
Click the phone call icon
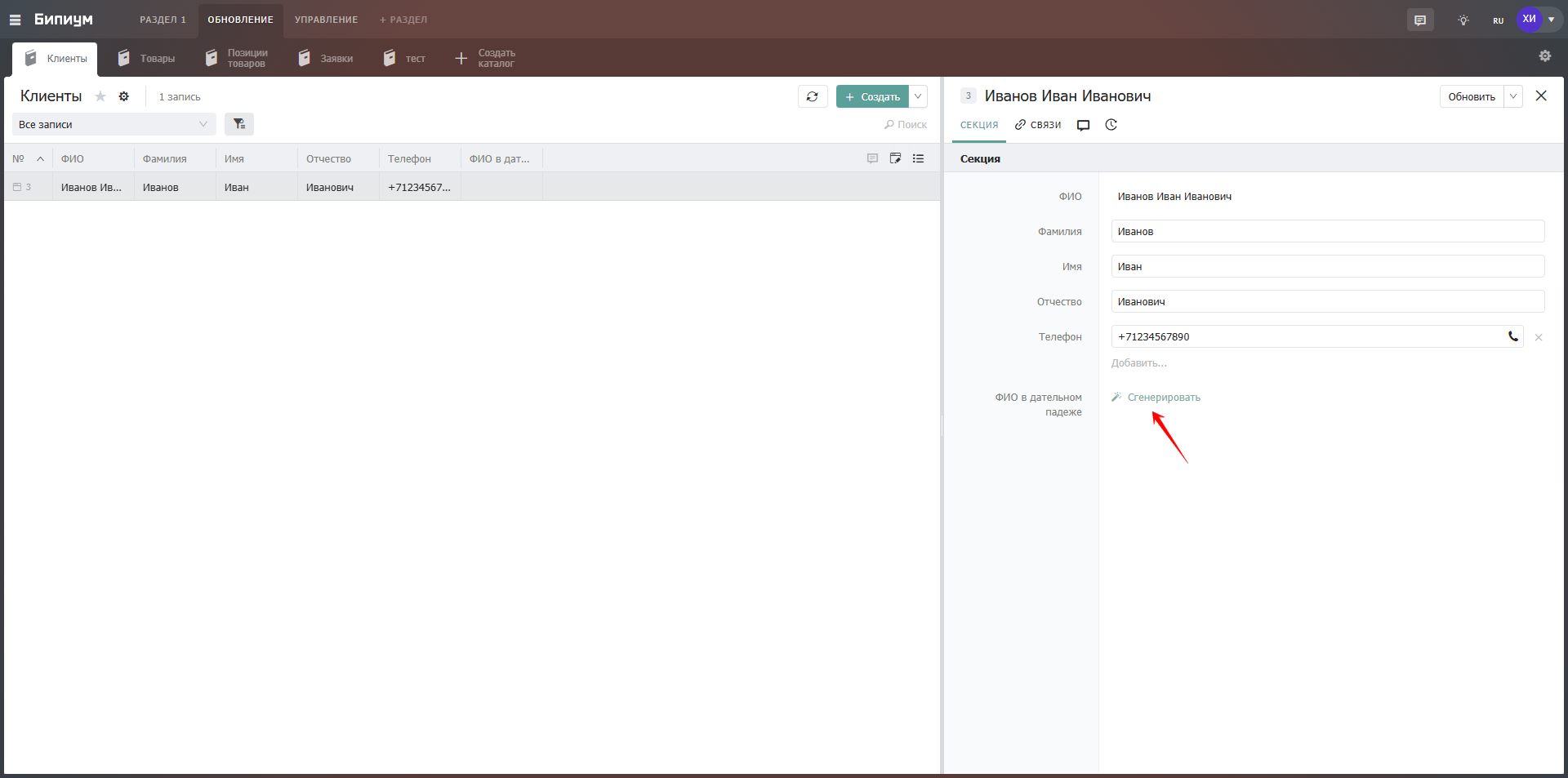[x=1512, y=336]
